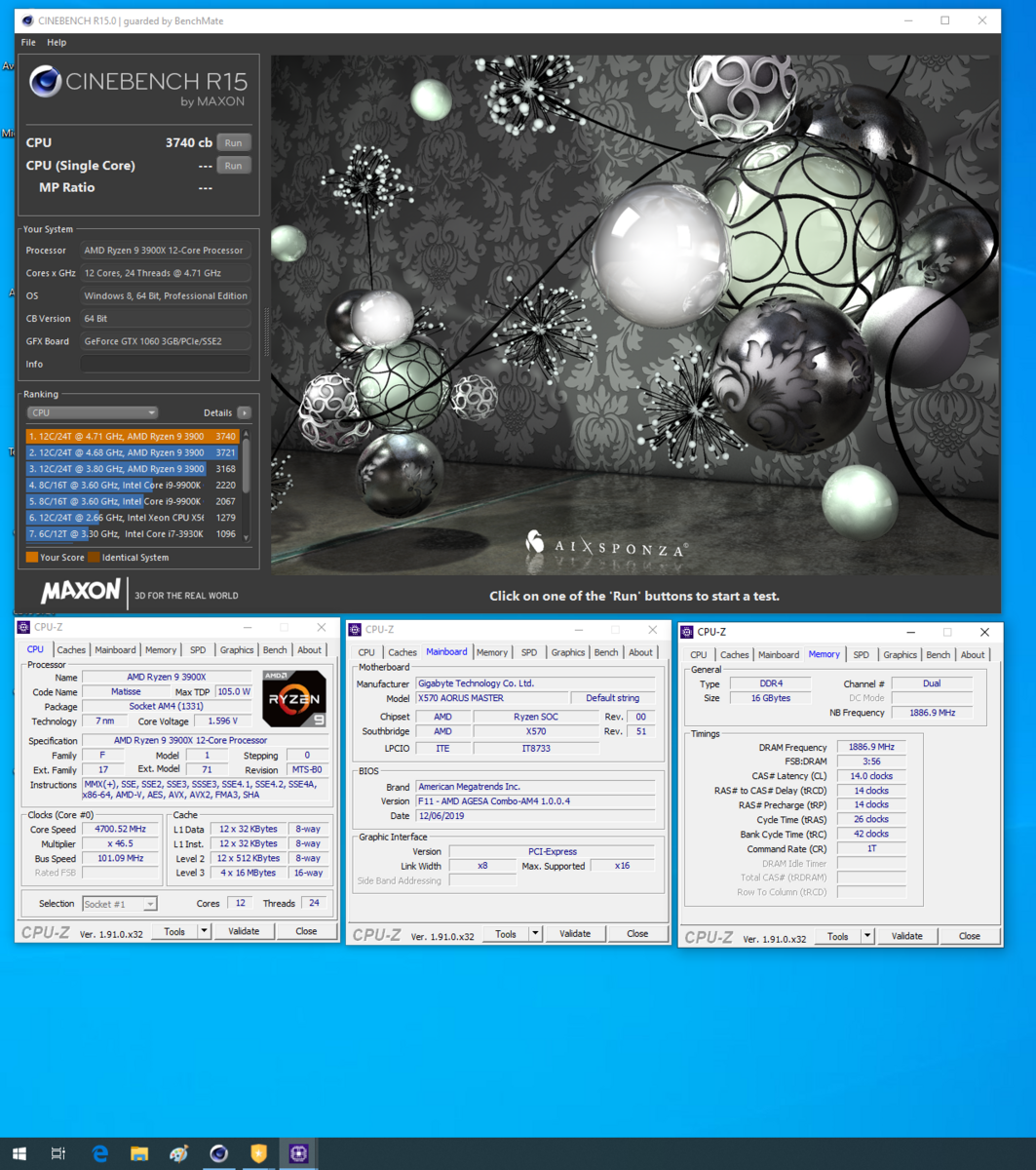1036x1170 pixels.
Task: Run the CPU (Single Core) test
Action: pos(233,166)
